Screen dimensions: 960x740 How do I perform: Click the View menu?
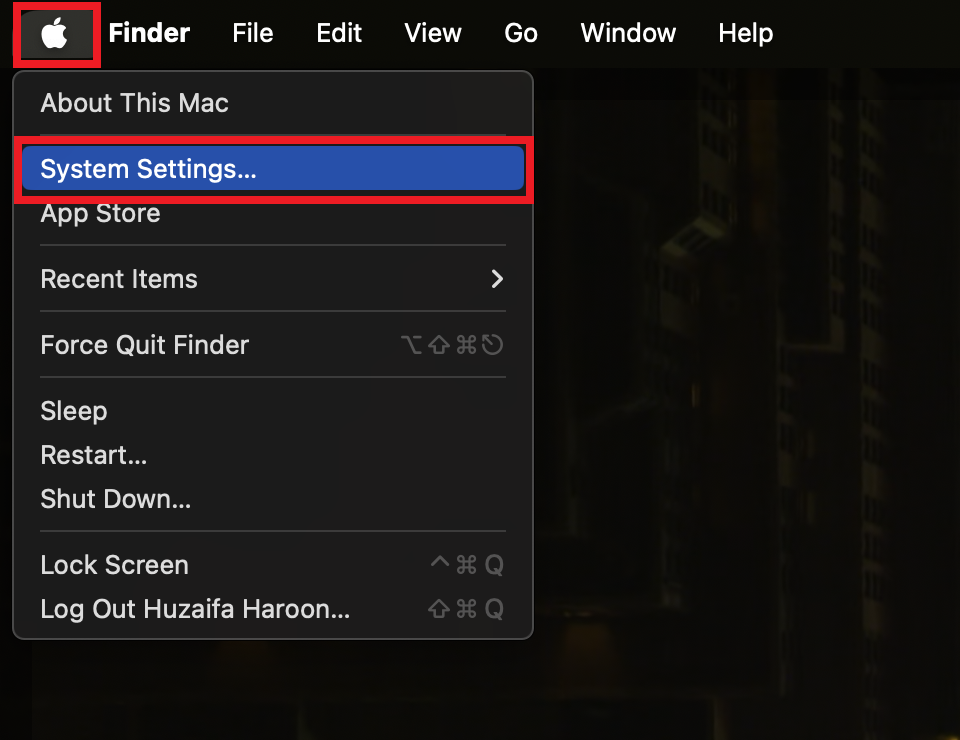click(433, 33)
